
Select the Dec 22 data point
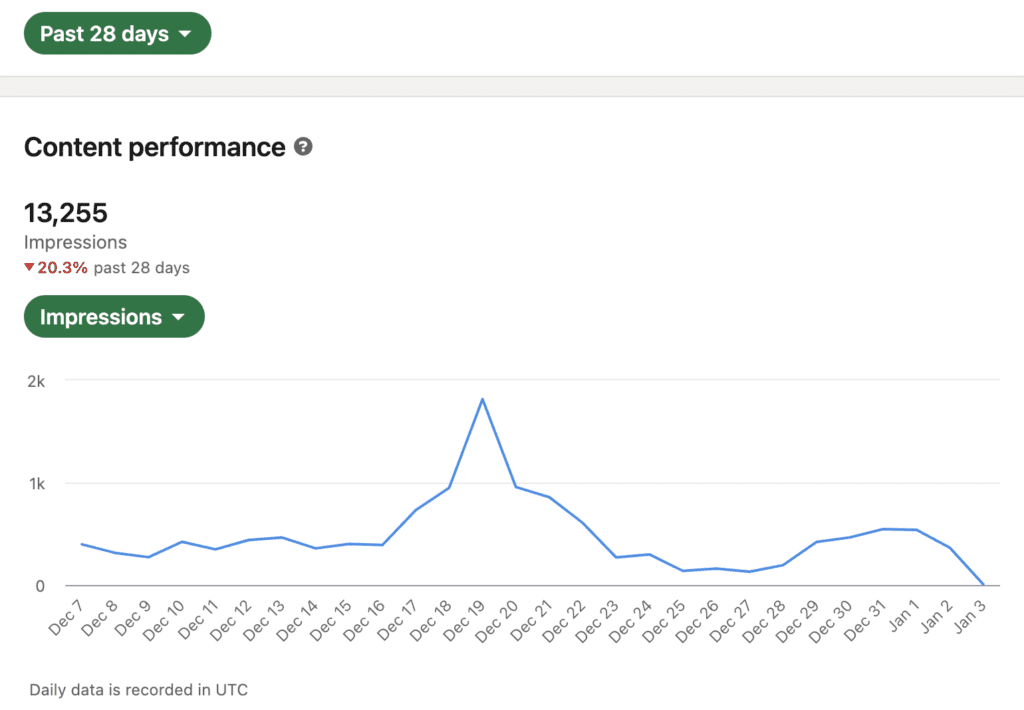582,523
